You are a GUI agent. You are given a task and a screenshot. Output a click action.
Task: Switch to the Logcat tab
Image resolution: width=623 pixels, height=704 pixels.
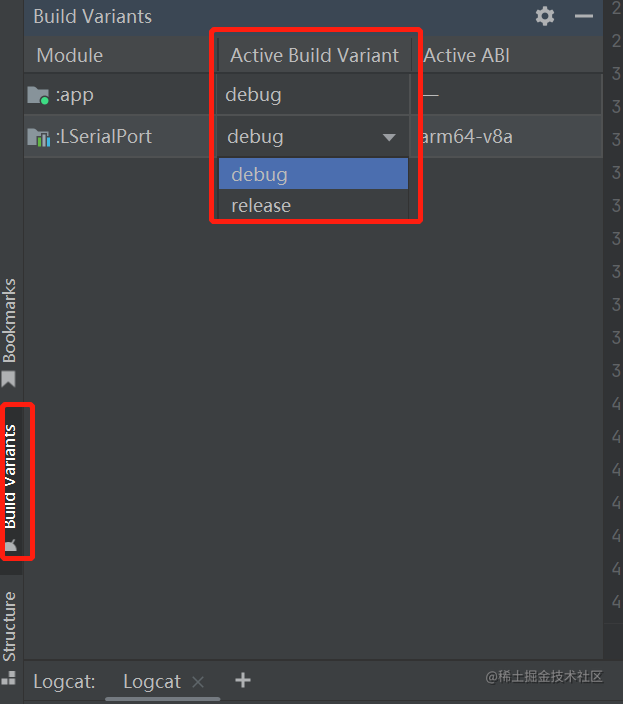[152, 682]
